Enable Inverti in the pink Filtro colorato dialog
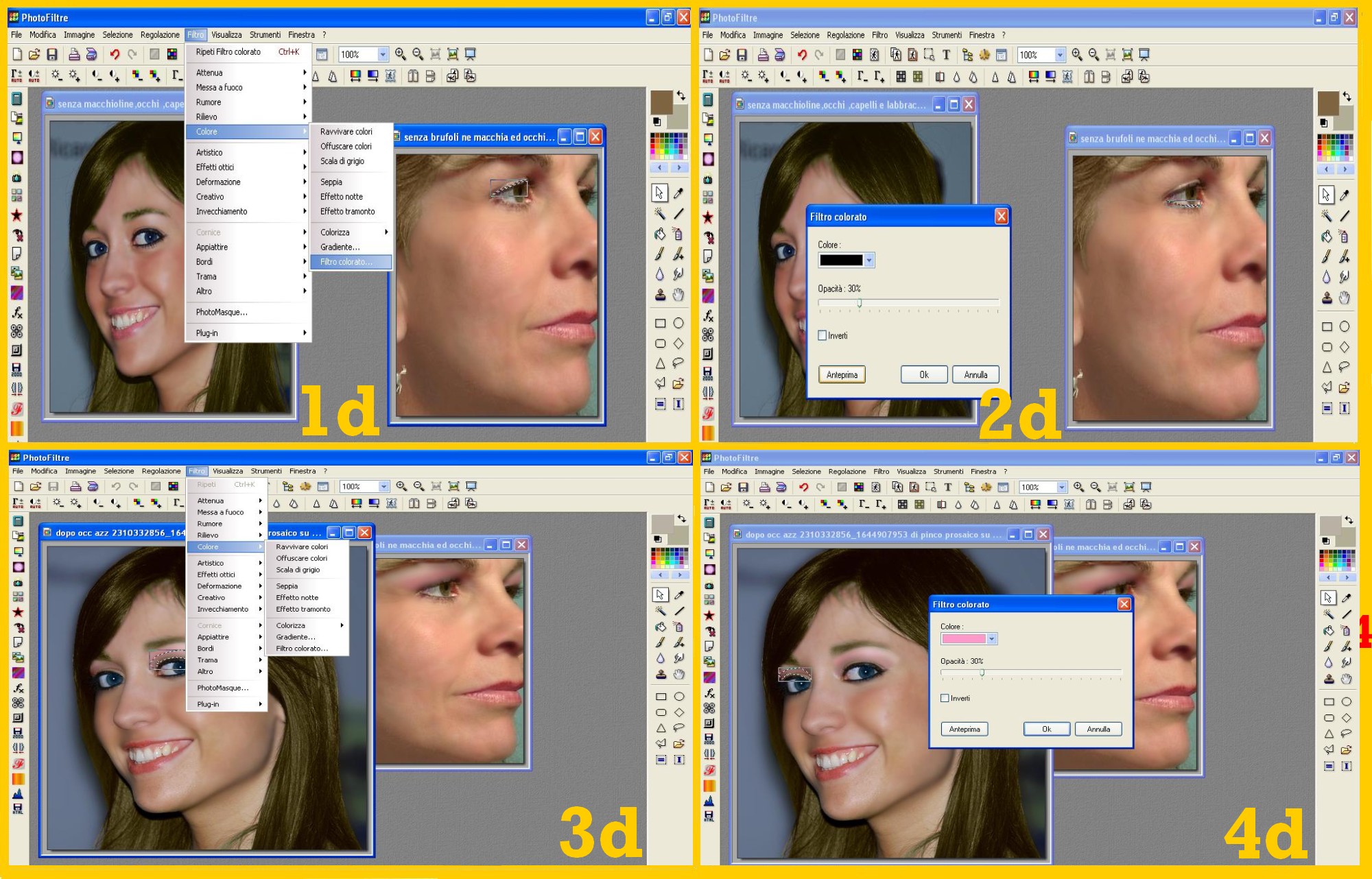Screen dimensions: 1372x879 pos(945,698)
